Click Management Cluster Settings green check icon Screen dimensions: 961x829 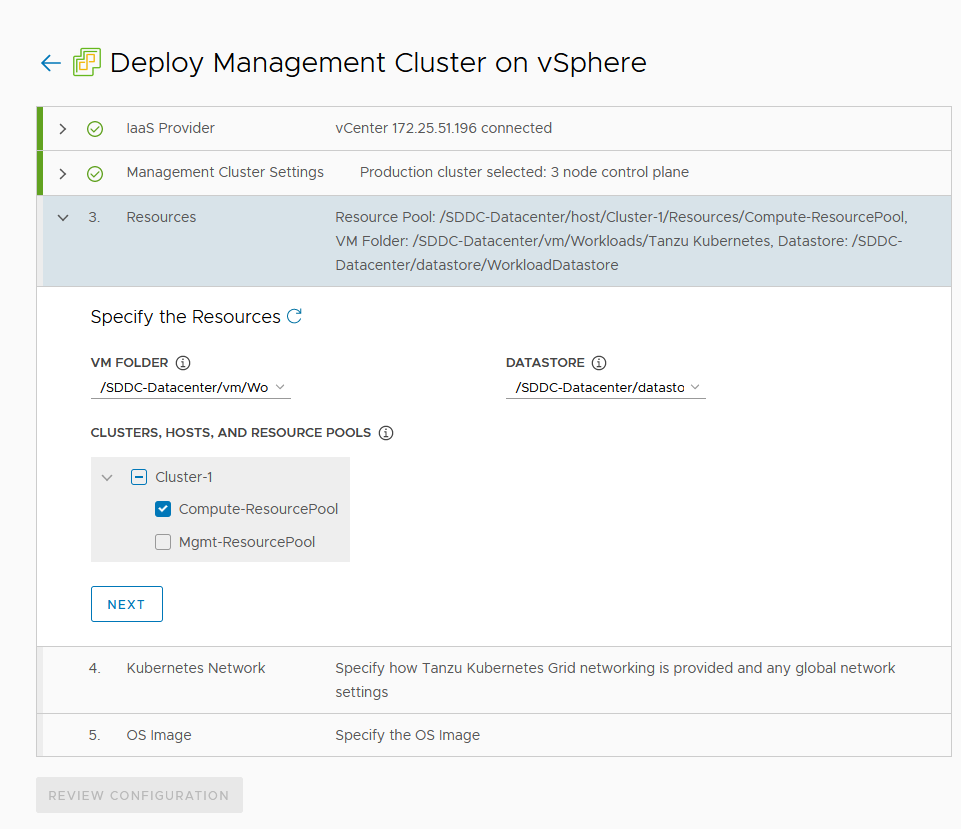coord(95,174)
